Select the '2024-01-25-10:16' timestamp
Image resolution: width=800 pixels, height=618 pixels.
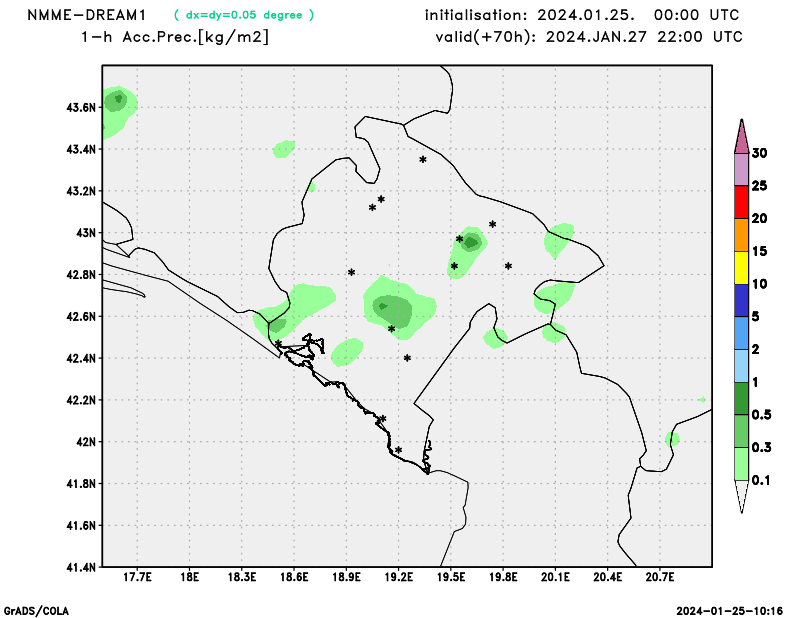(730, 611)
